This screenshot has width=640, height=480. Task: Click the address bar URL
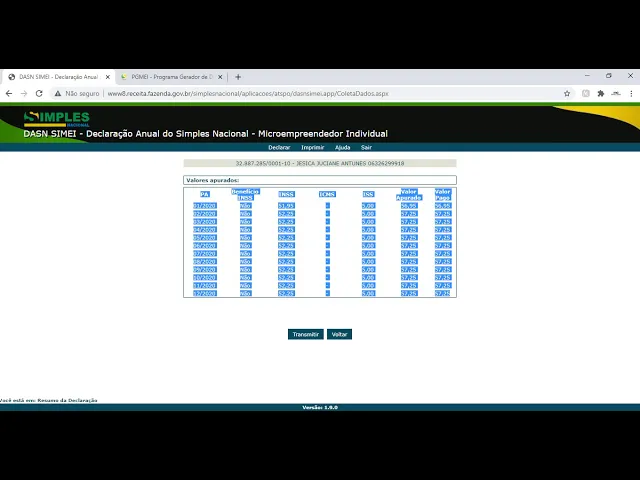click(248, 93)
